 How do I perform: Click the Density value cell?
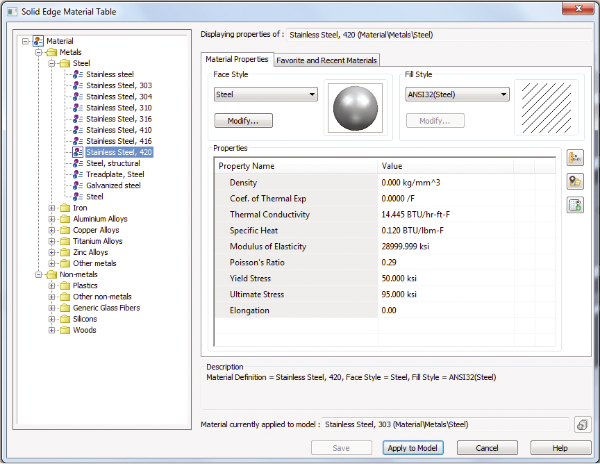pos(445,182)
